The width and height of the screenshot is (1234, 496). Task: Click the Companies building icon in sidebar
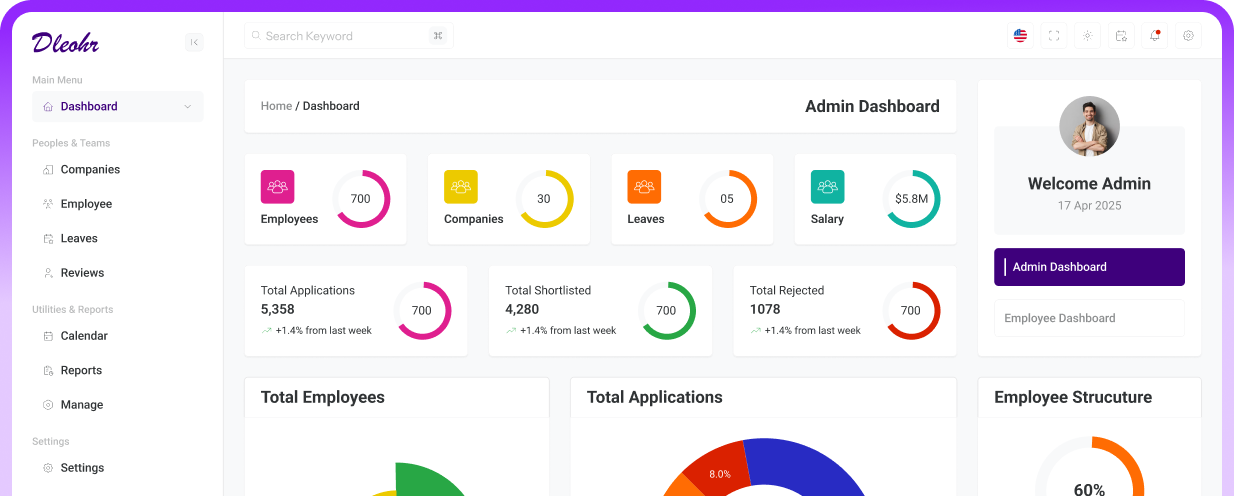click(48, 170)
